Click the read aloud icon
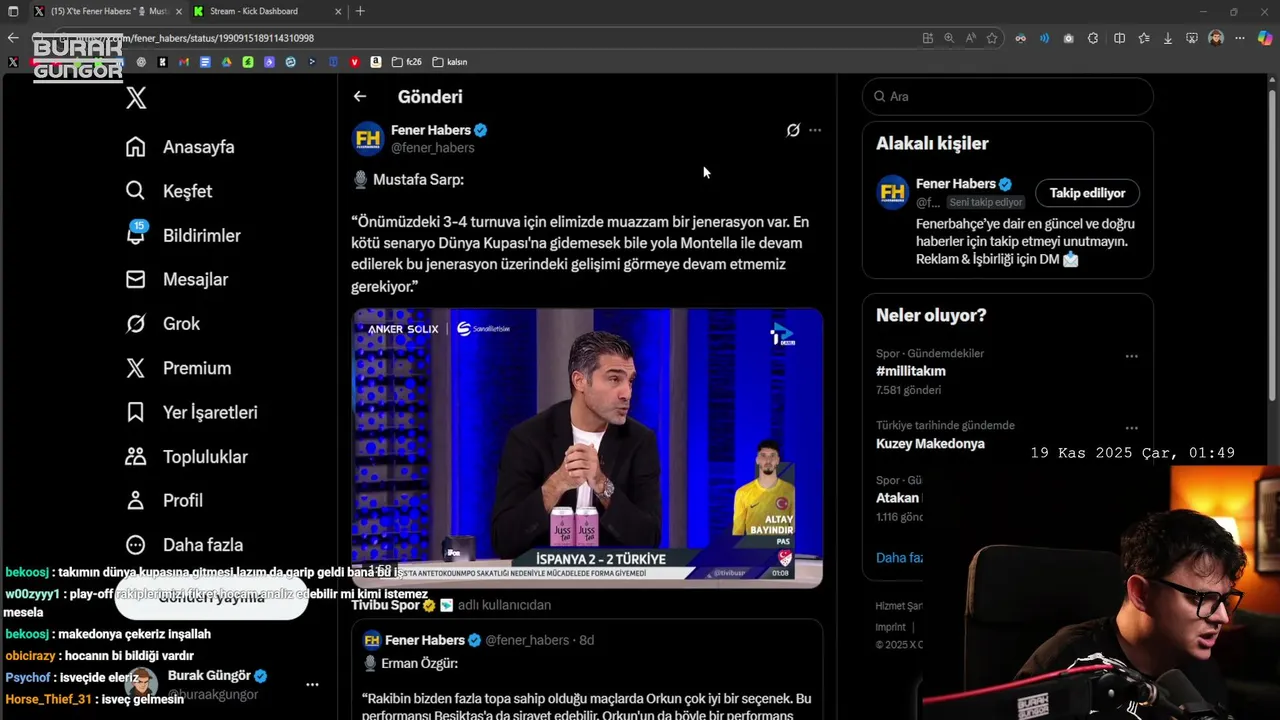The width and height of the screenshot is (1280, 720). click(970, 38)
